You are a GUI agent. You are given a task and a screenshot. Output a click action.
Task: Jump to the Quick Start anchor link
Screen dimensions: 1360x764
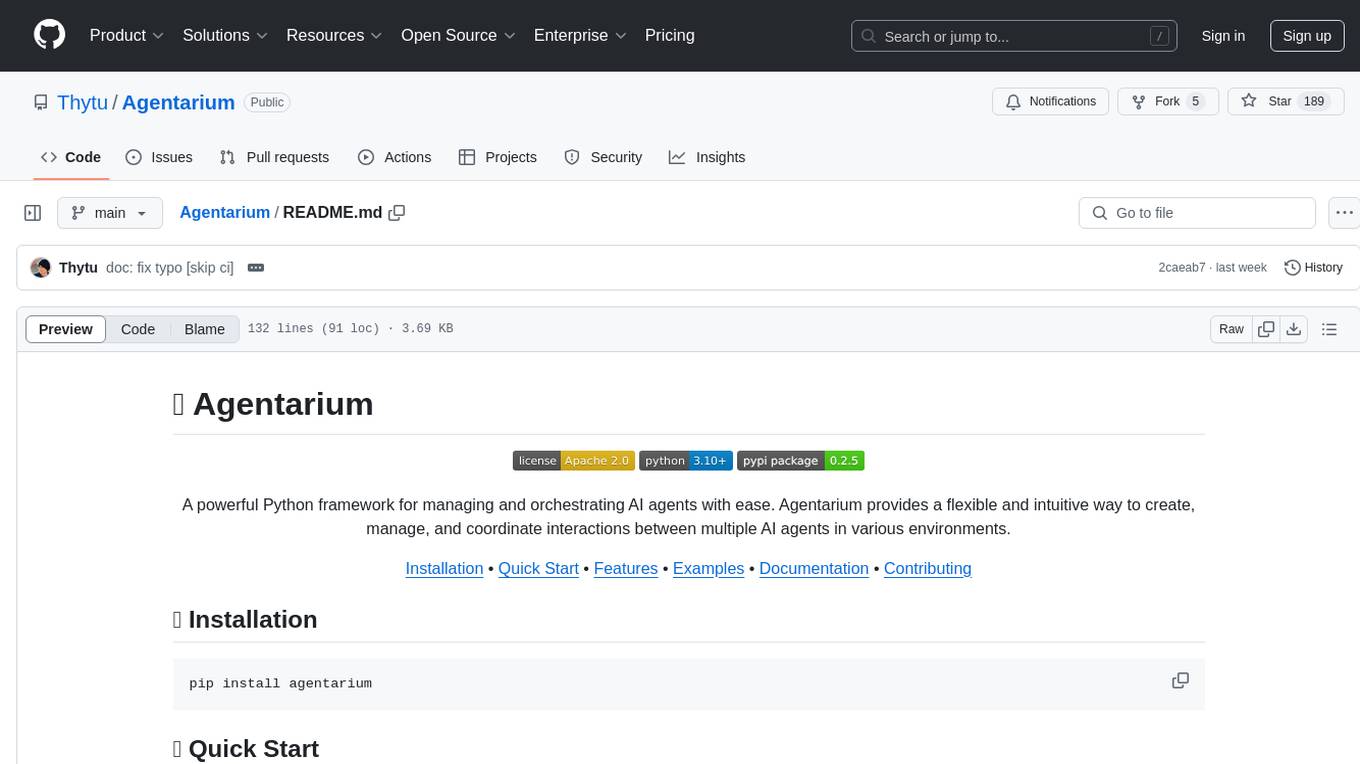538,568
